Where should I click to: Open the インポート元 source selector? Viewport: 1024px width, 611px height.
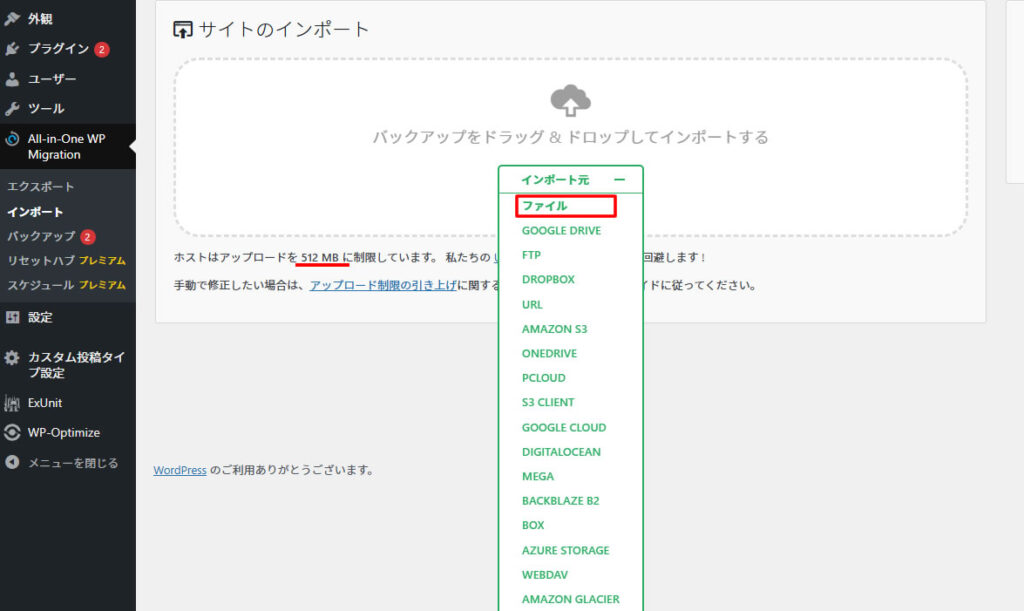click(x=556, y=177)
